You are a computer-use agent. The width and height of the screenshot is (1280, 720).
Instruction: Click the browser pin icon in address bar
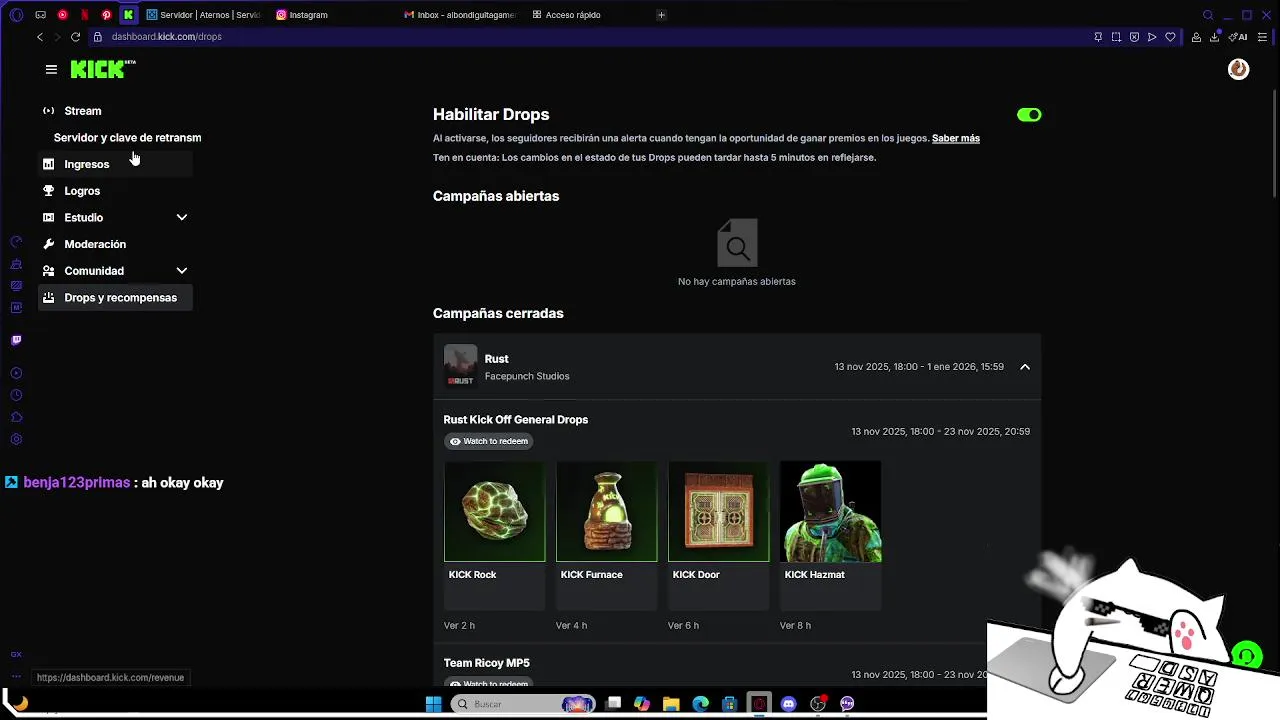pyautogui.click(x=1098, y=37)
